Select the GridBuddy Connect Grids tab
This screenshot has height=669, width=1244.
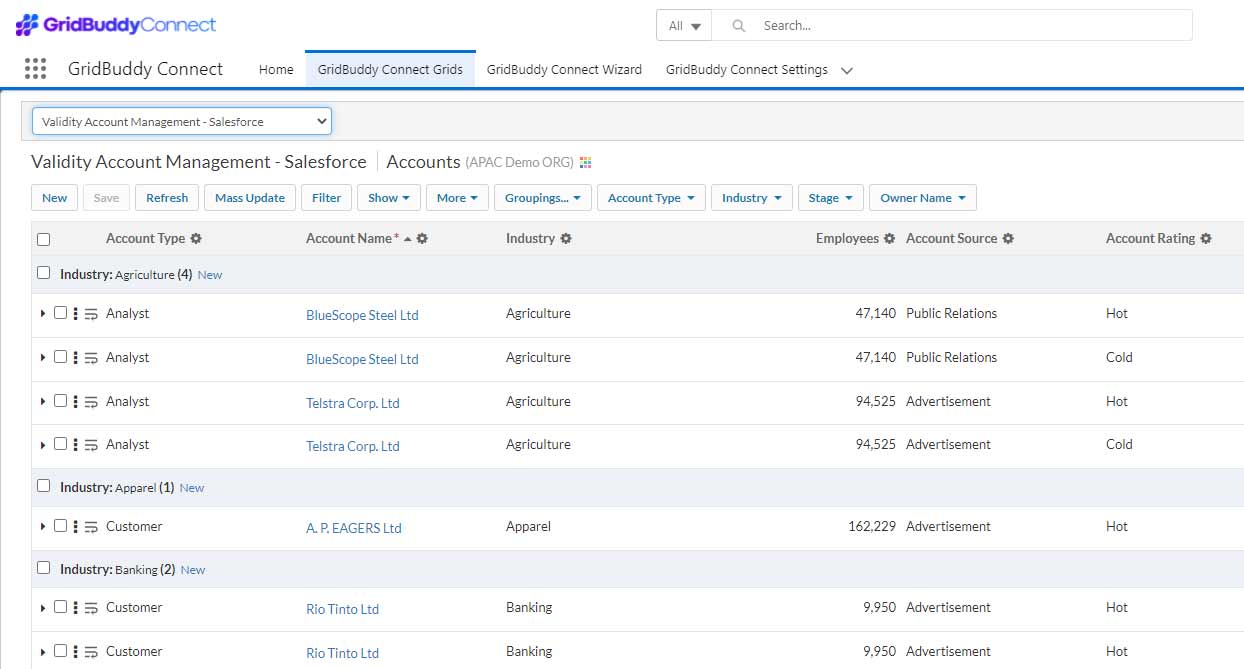(x=390, y=70)
